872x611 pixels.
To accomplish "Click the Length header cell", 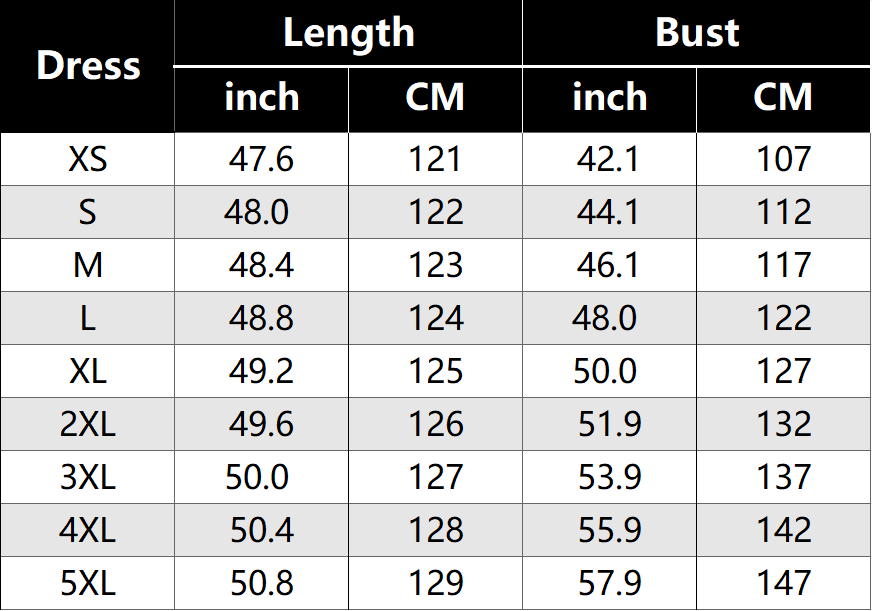I will click(348, 33).
